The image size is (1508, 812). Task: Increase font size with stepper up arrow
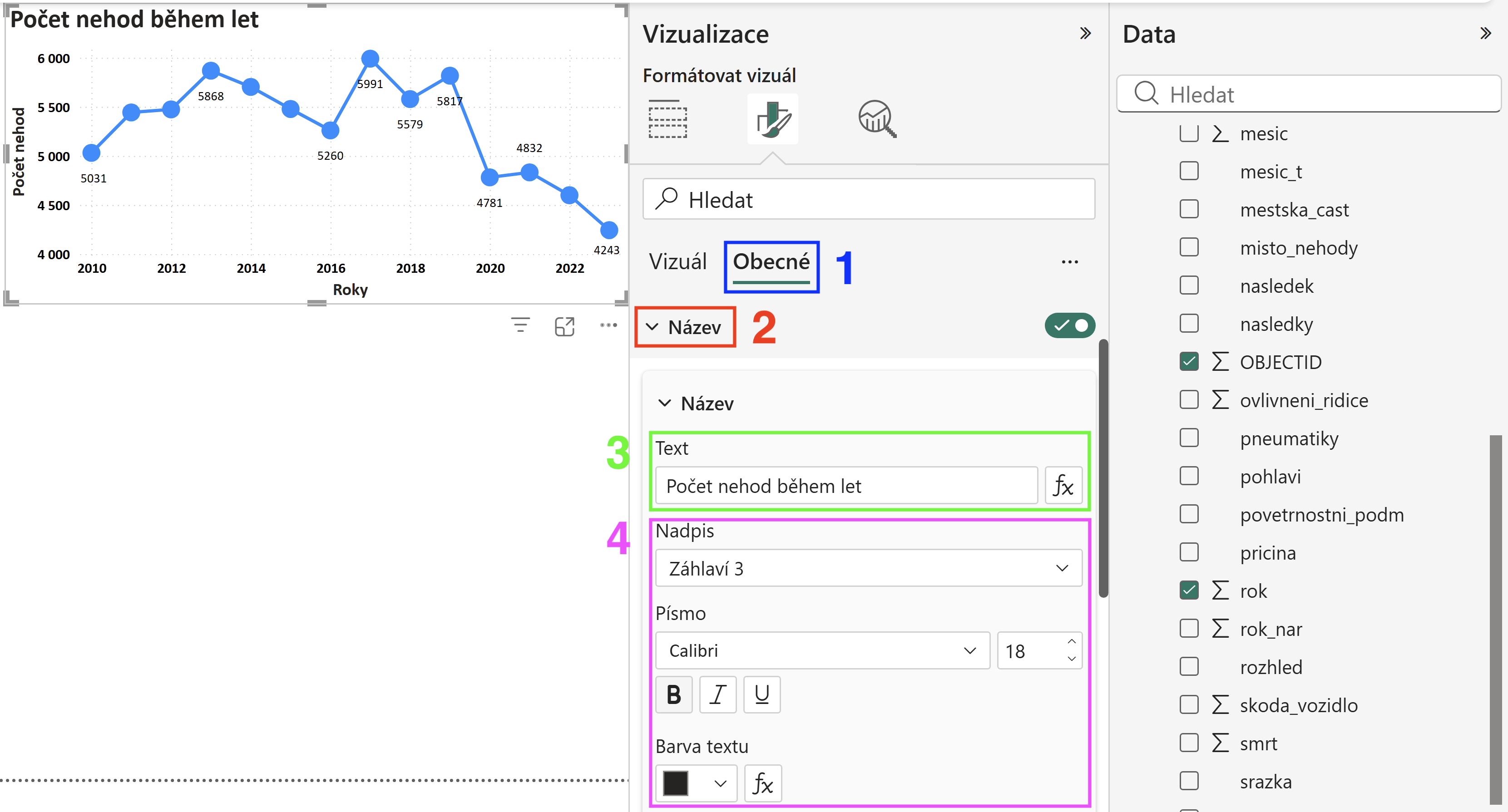pyautogui.click(x=1071, y=642)
